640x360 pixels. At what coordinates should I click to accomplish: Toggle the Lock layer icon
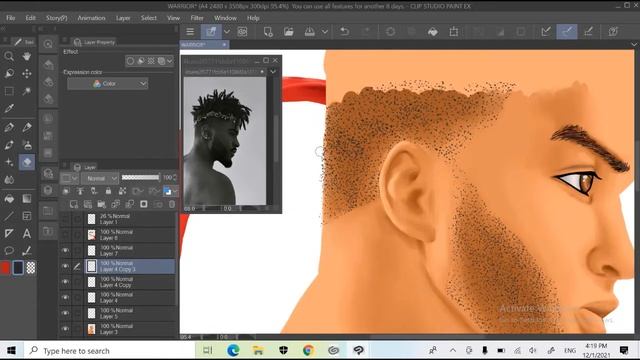click(x=108, y=191)
